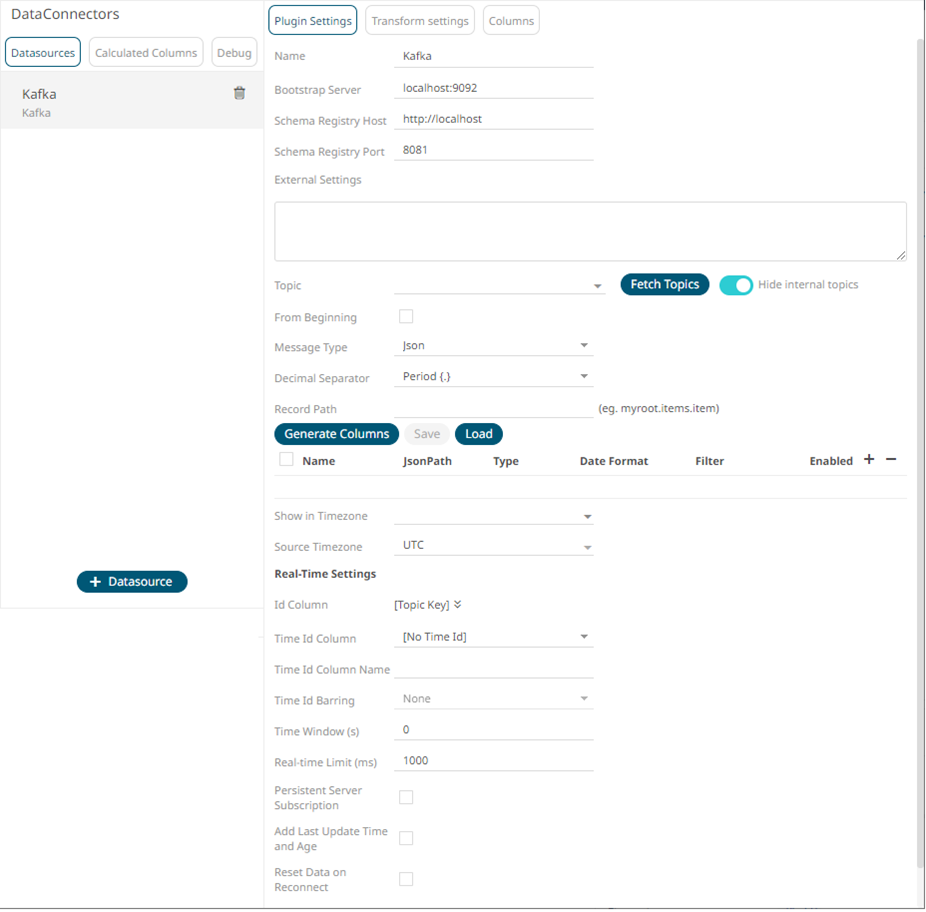Viewport: 926px width, 912px height.
Task: Open the Message Type dropdown
Action: (x=494, y=346)
